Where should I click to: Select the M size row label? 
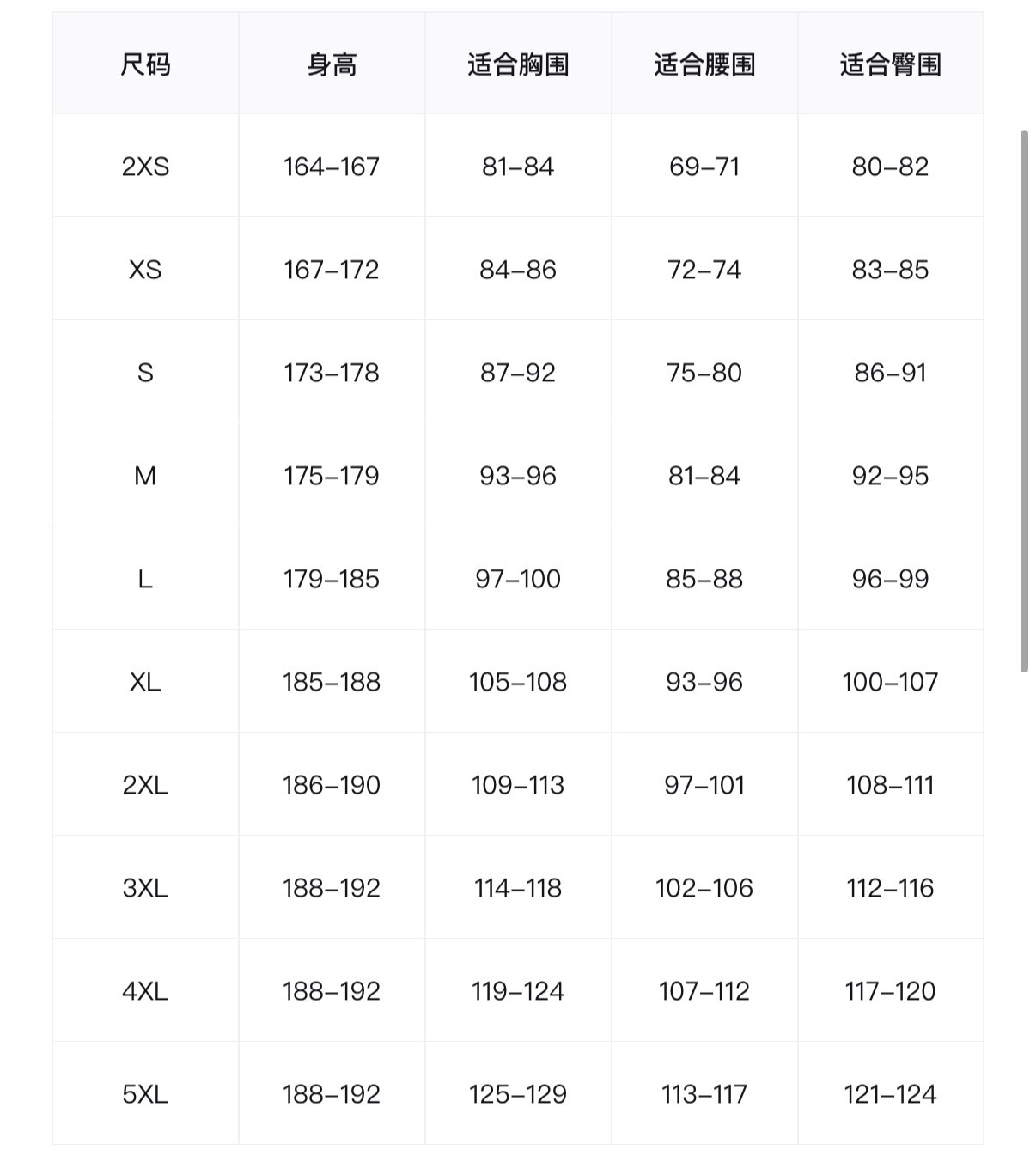tap(145, 476)
